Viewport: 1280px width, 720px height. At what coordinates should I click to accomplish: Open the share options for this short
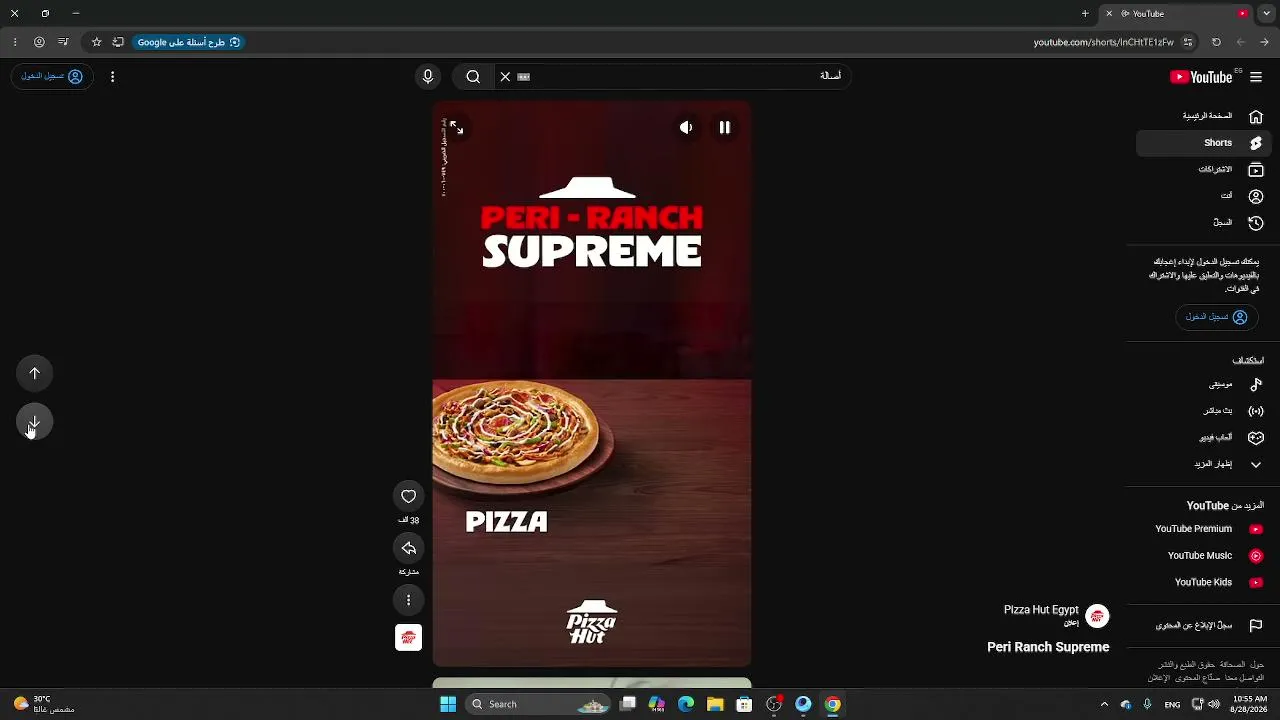[408, 548]
